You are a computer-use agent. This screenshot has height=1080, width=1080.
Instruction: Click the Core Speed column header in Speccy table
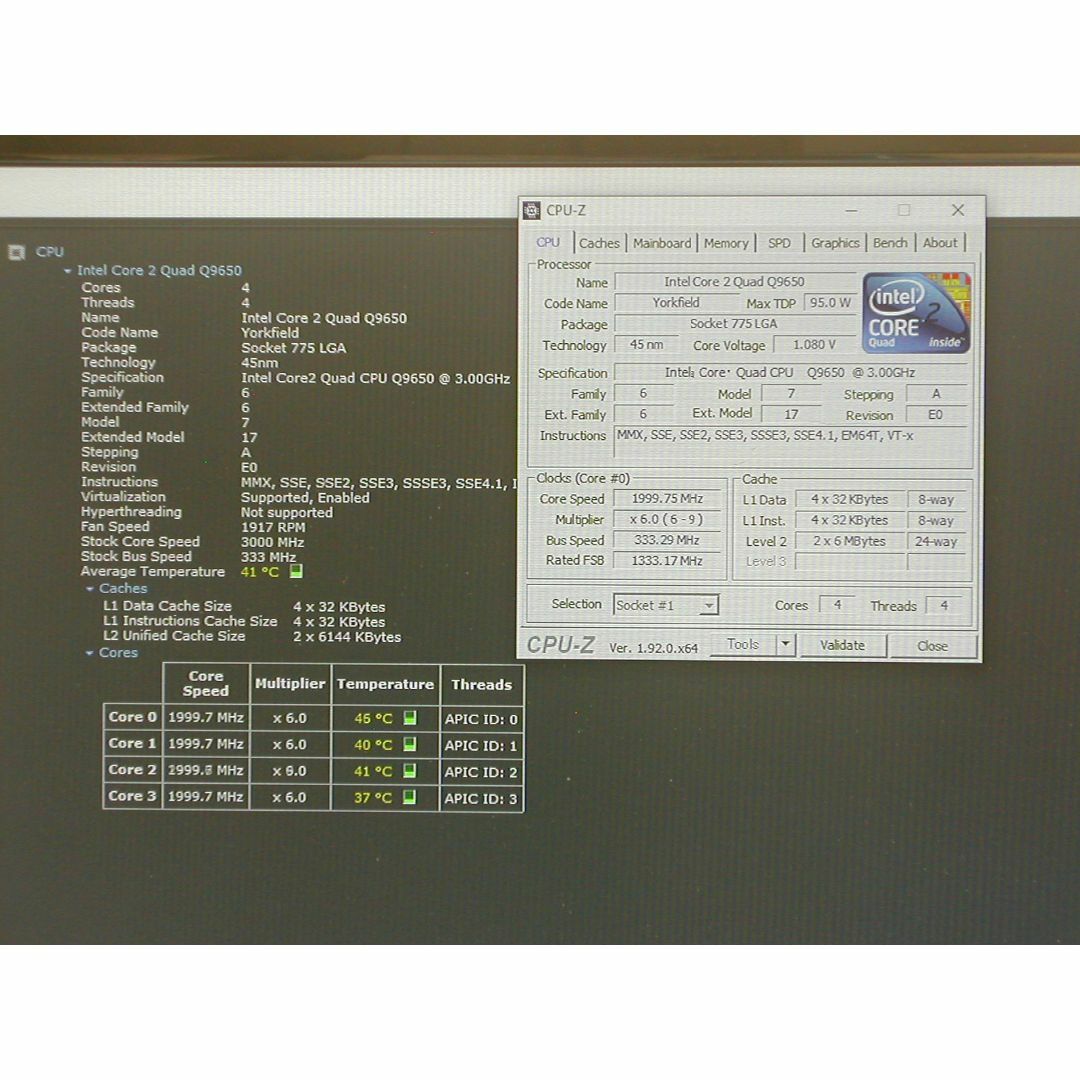click(206, 683)
